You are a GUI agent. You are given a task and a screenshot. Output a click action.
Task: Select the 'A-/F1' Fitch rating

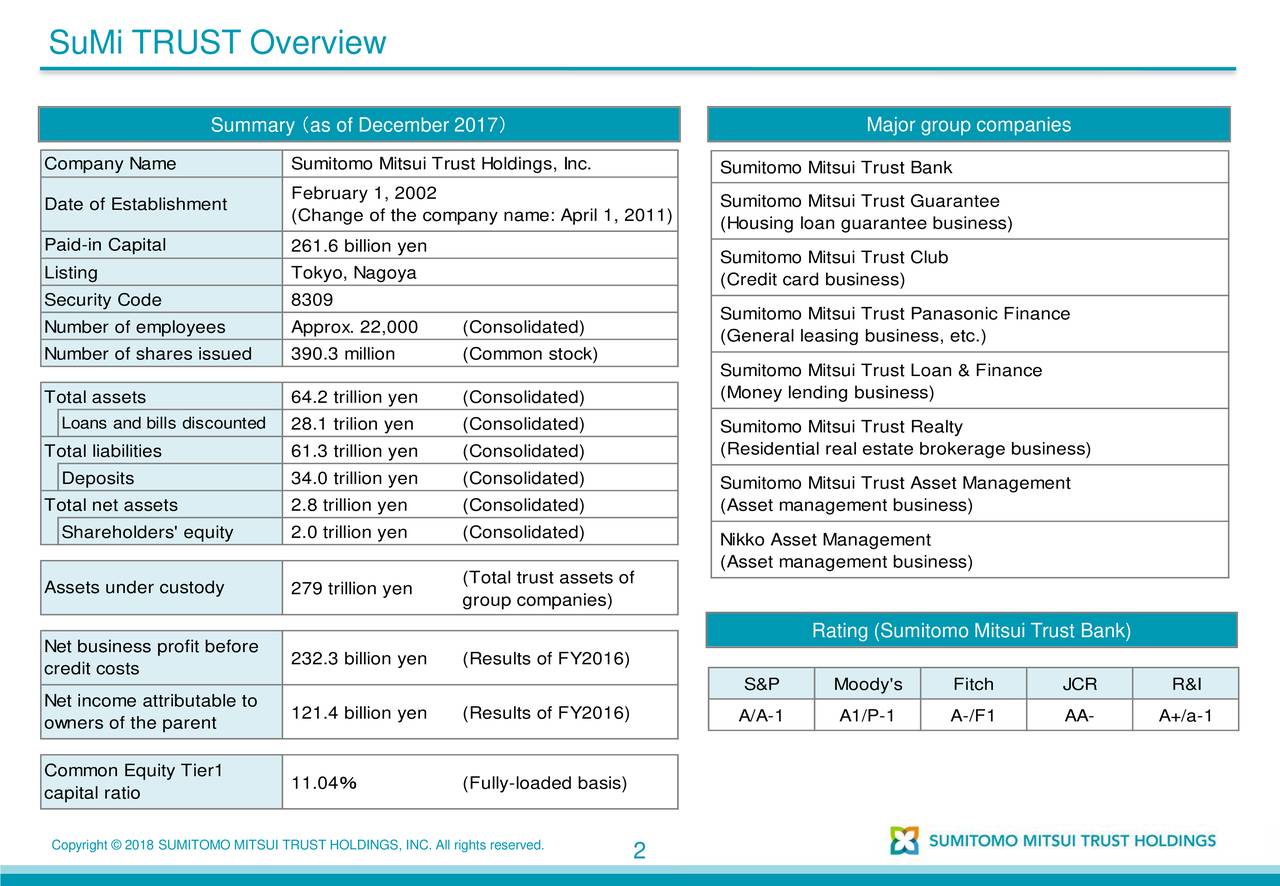[973, 714]
